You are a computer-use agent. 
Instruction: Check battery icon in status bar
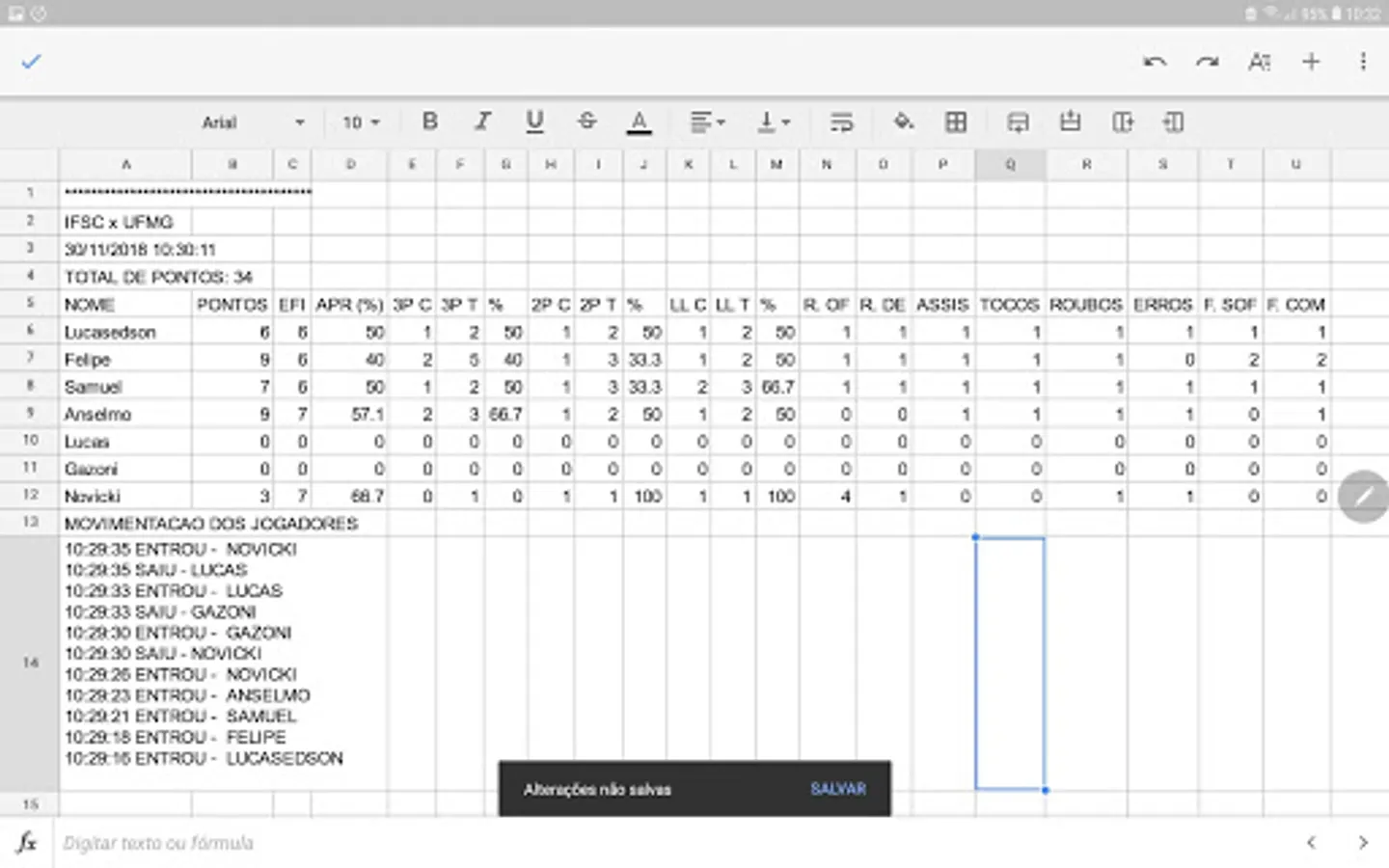1337,14
